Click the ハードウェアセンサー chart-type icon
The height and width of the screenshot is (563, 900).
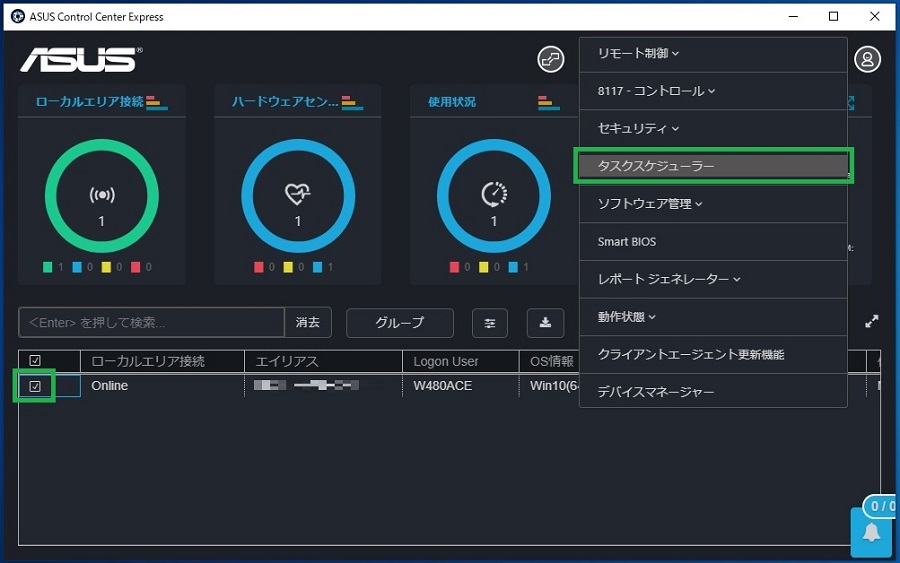(352, 102)
